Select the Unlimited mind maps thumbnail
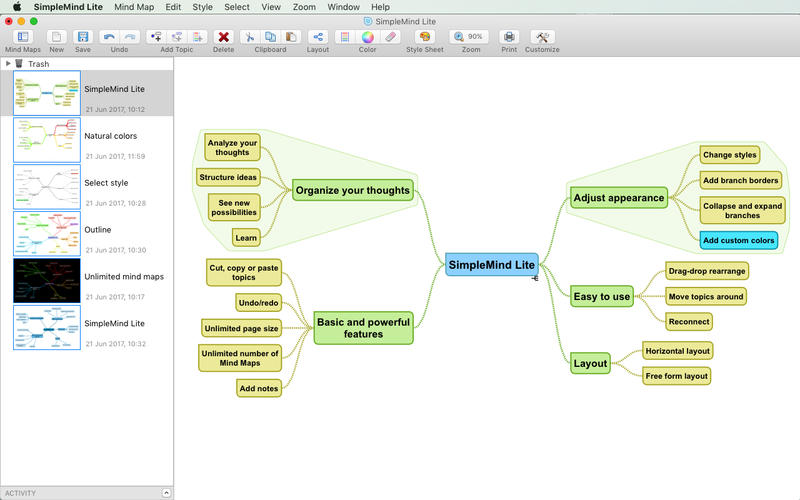This screenshot has width=800, height=500. (x=46, y=281)
